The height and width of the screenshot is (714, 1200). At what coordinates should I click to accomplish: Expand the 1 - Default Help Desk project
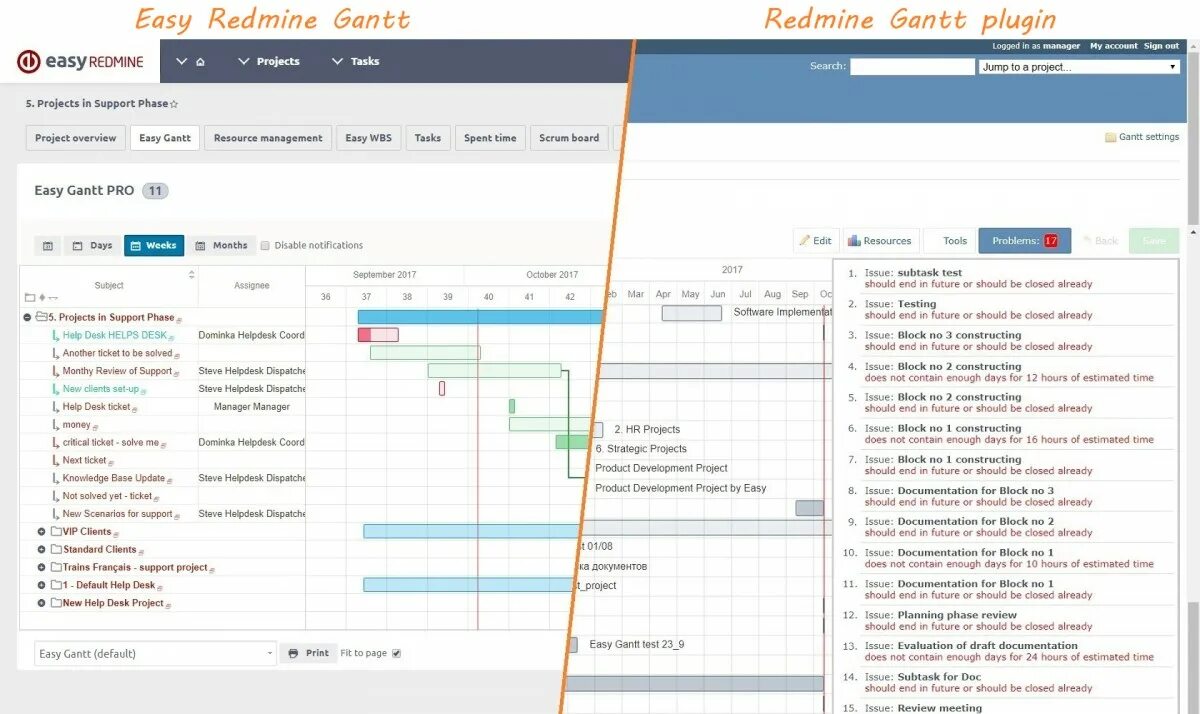click(x=42, y=586)
